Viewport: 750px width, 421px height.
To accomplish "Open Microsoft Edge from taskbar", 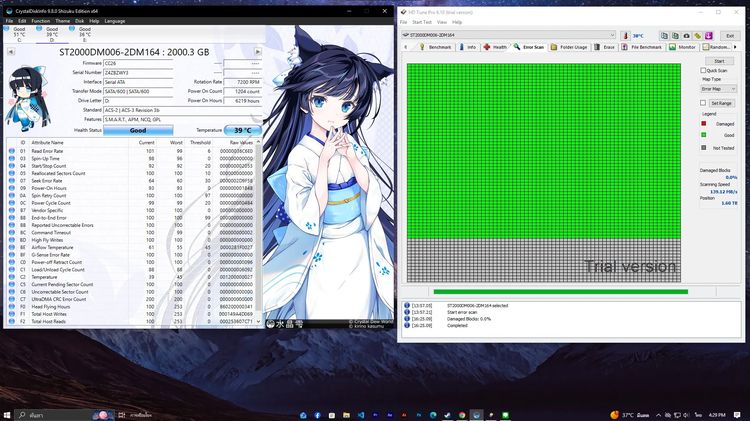I will point(433,415).
